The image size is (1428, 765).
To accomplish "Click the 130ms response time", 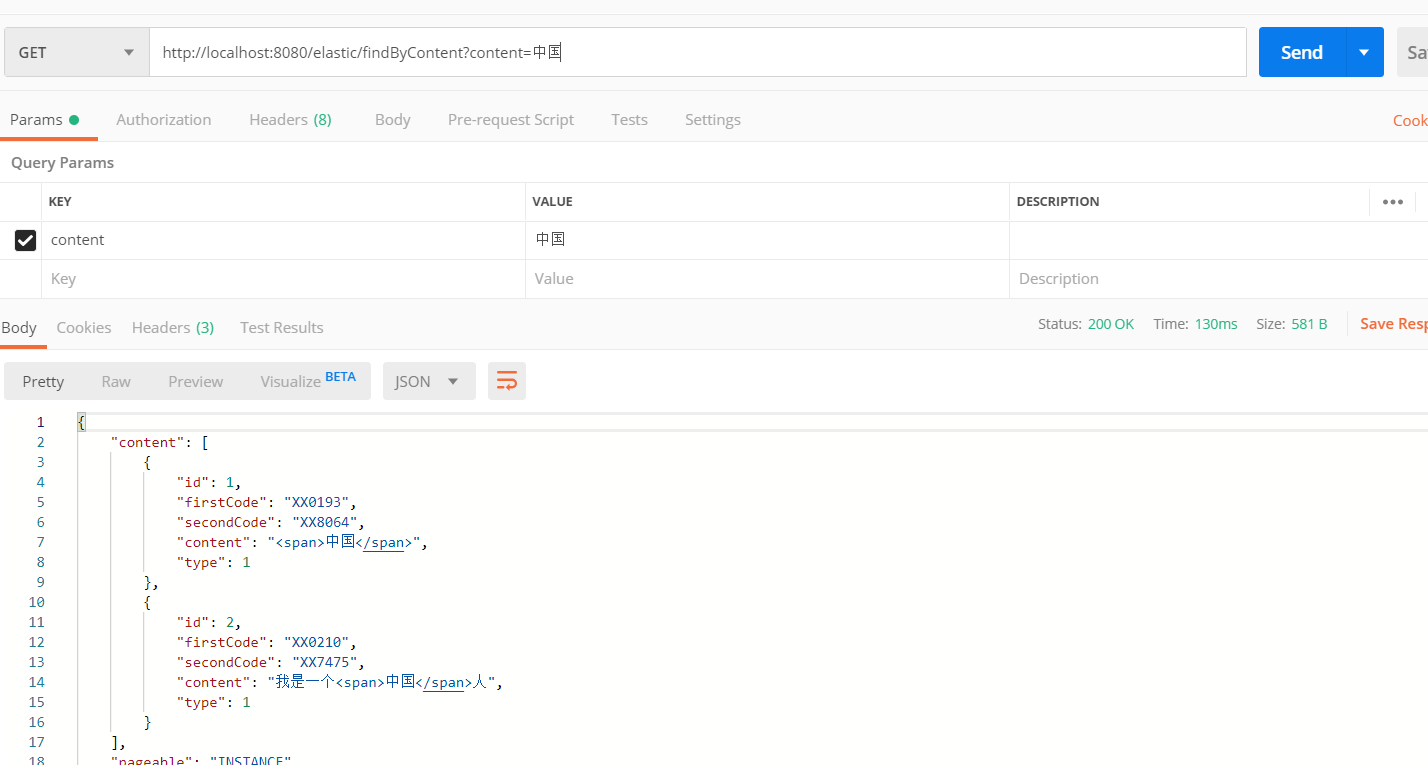I will (1216, 324).
